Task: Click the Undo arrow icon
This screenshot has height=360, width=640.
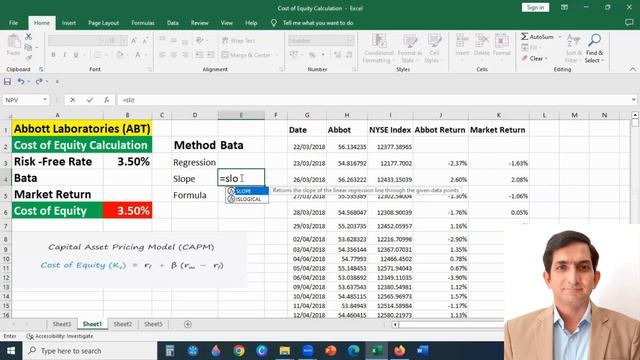Action: (21, 82)
